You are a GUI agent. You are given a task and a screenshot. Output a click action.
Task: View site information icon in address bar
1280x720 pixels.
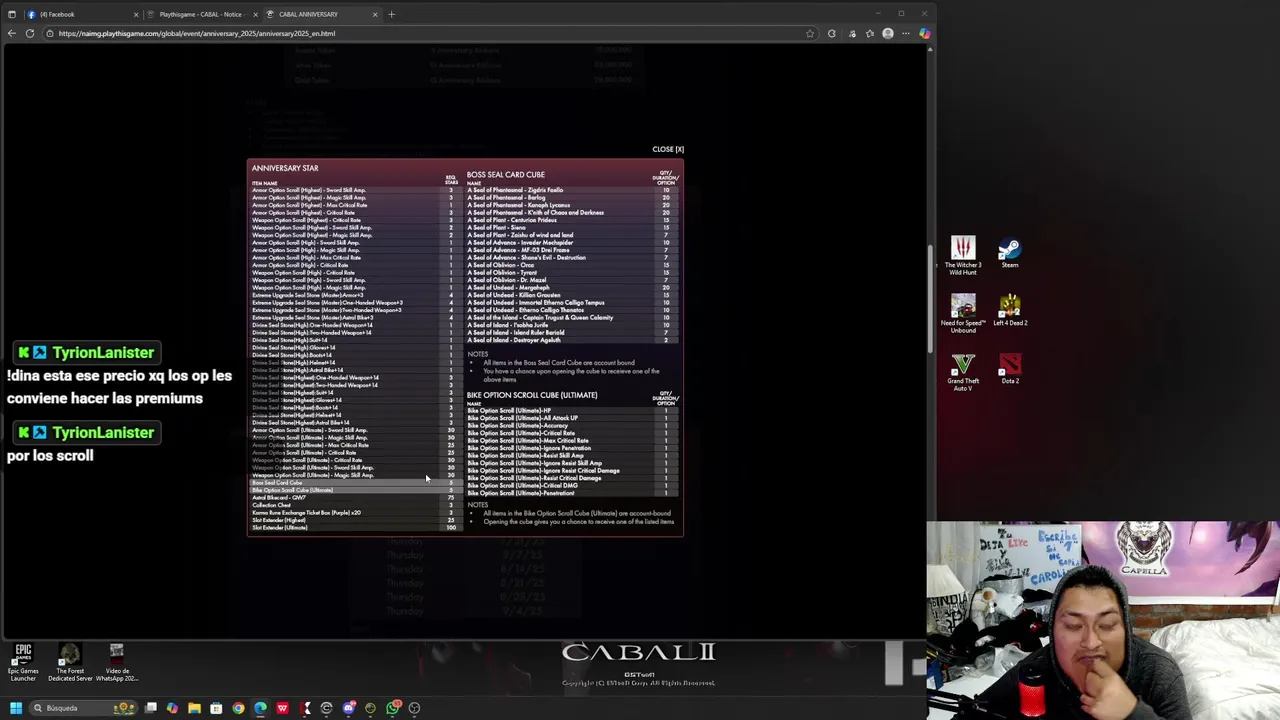click(49, 33)
